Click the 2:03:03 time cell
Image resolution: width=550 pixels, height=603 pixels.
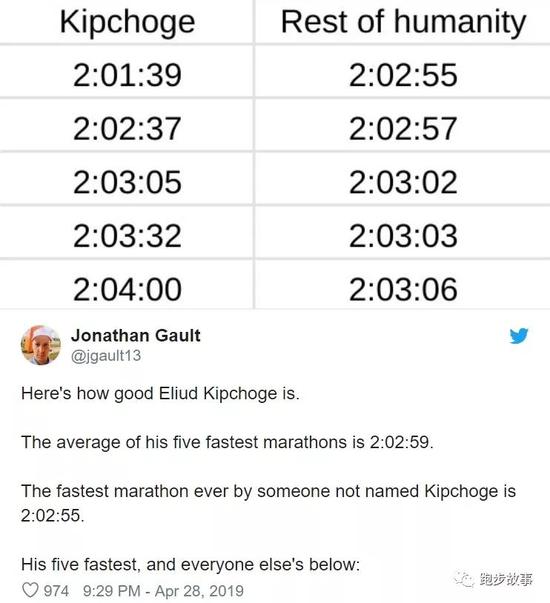tap(403, 233)
